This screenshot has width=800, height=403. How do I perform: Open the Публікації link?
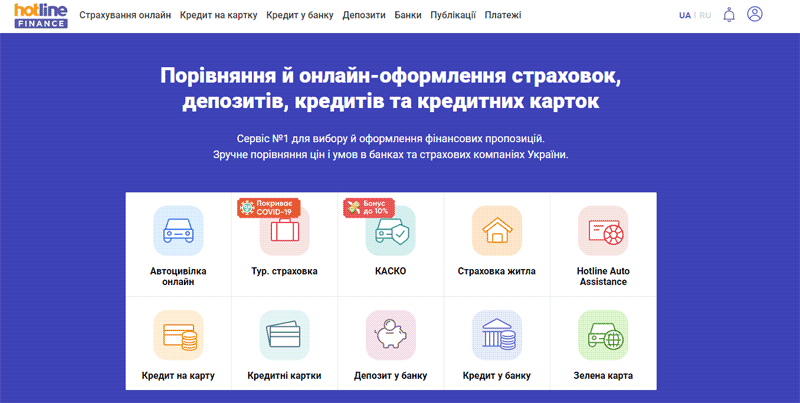point(453,16)
